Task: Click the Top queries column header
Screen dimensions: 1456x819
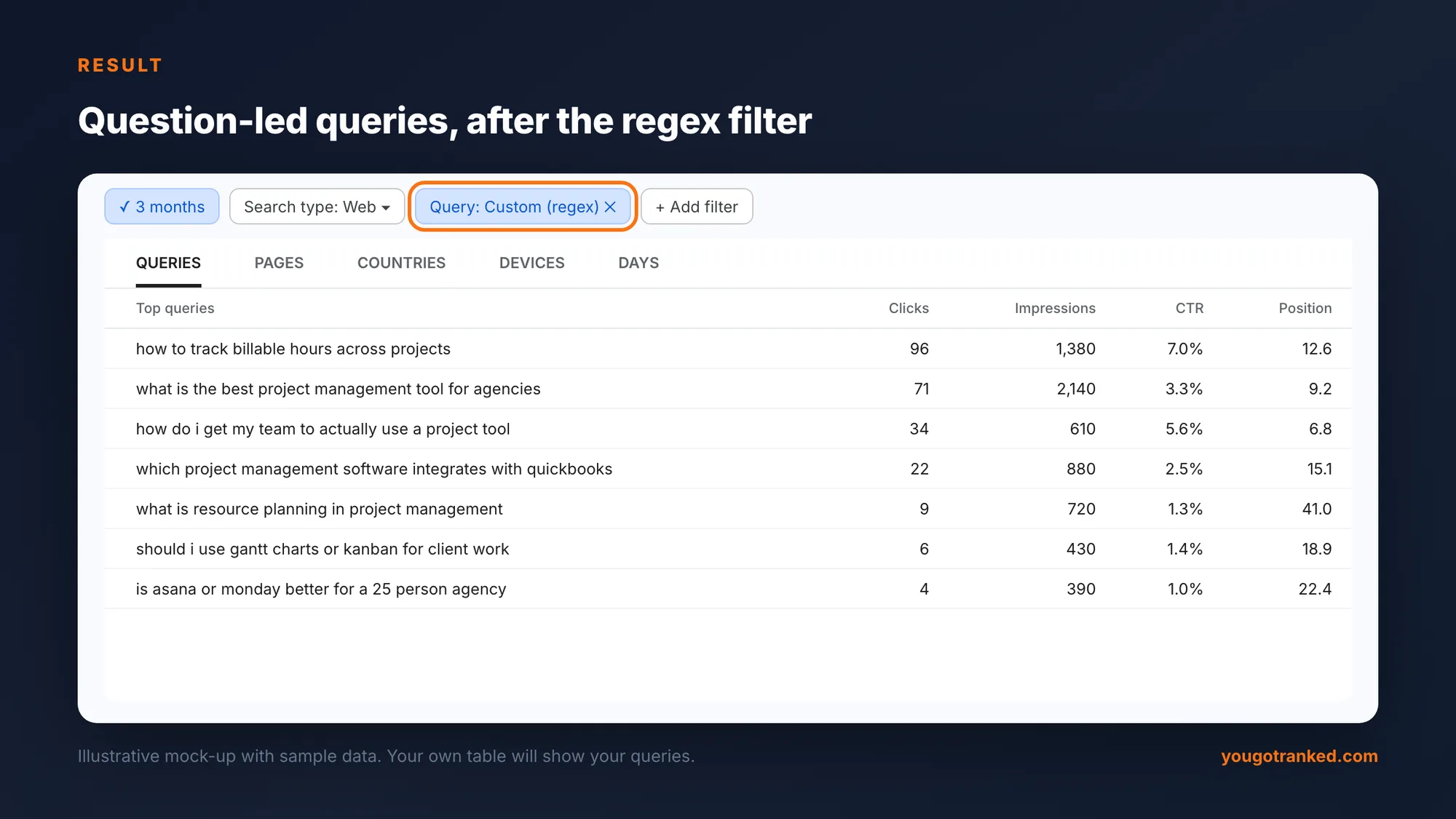Action: point(175,308)
